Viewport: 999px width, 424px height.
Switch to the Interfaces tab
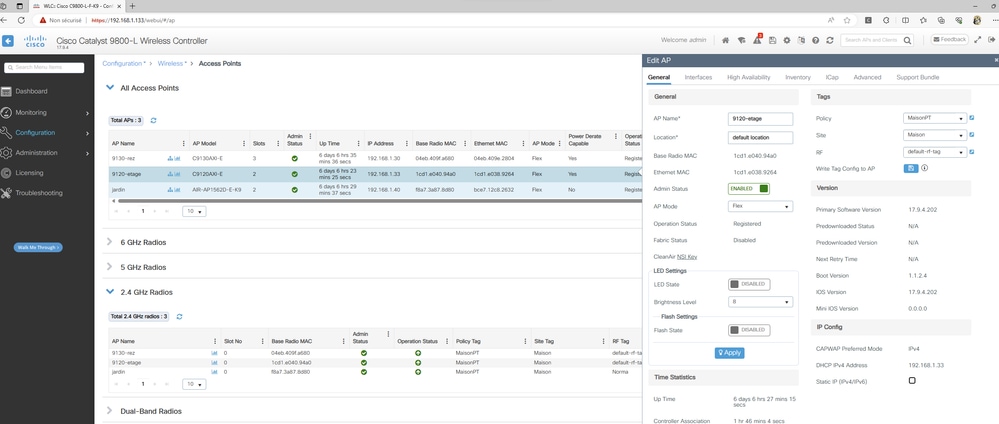click(x=698, y=77)
